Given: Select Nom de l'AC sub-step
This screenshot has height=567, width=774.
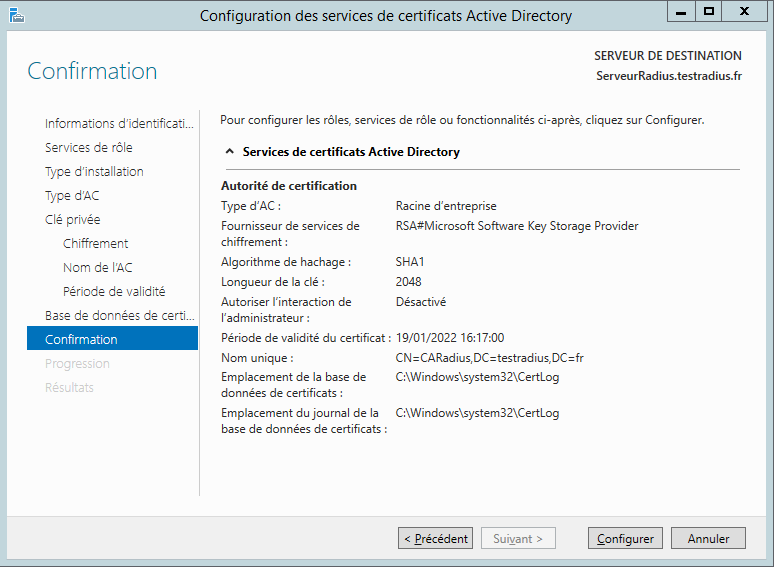Looking at the screenshot, I should click(97, 267).
